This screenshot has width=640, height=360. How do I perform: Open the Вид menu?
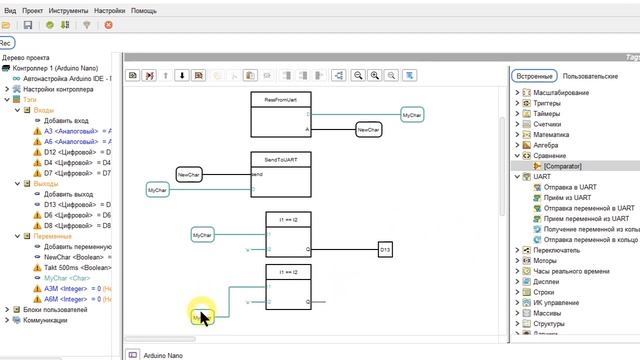[10, 11]
